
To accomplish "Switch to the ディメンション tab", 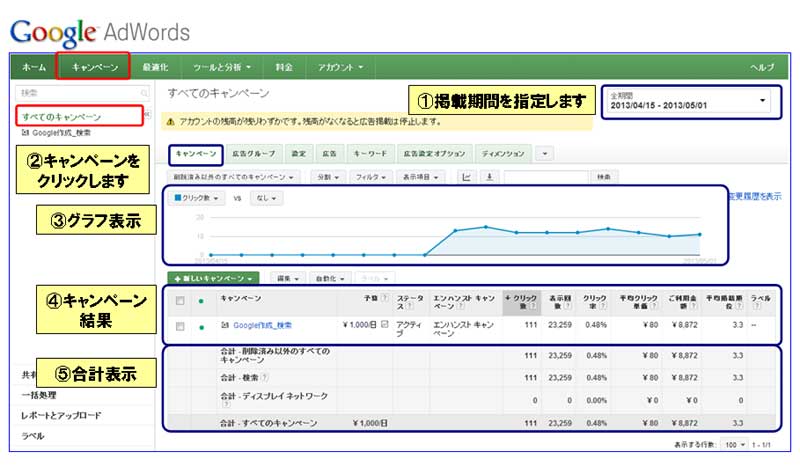I will 503,154.
